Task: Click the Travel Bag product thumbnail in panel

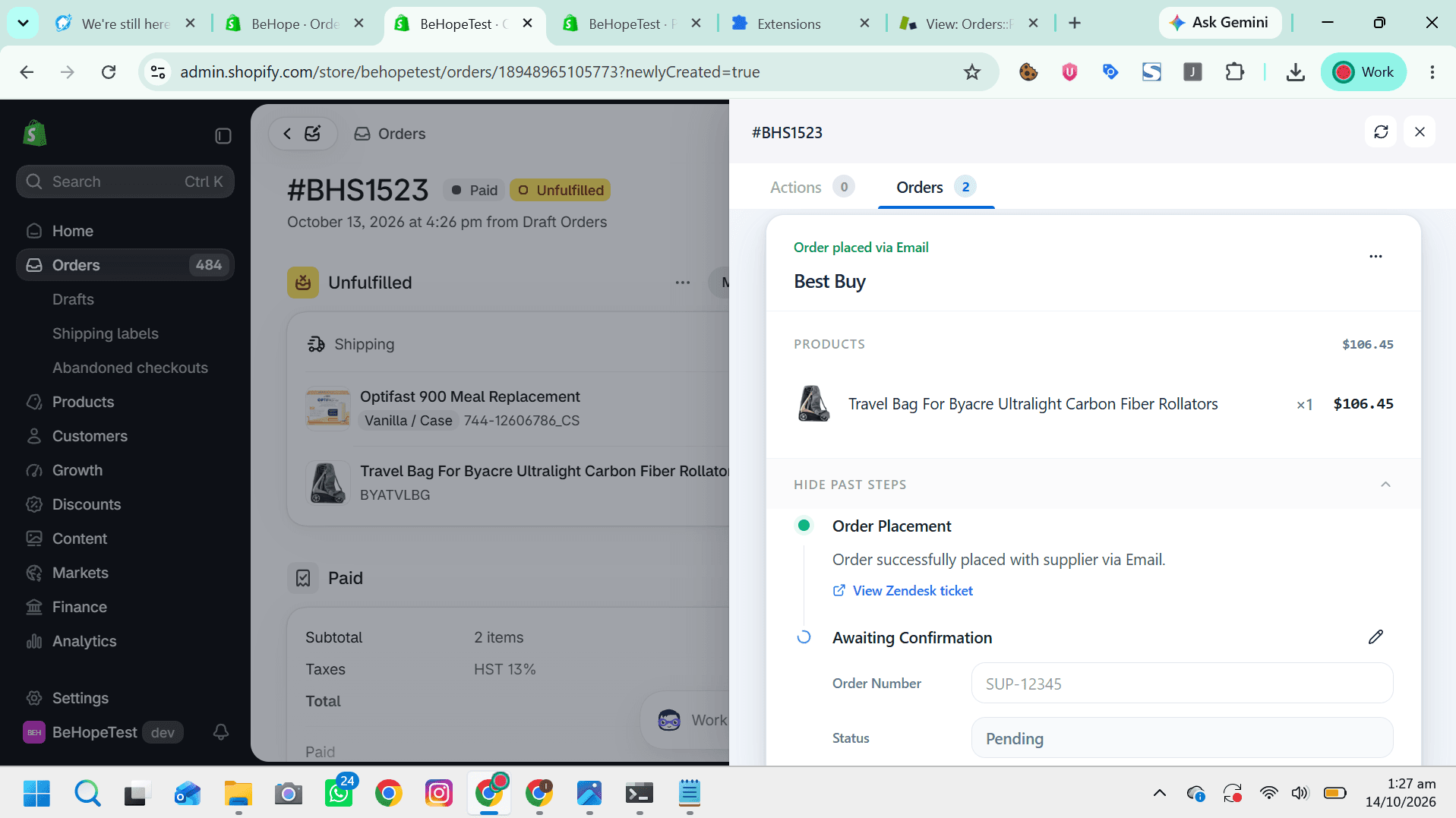Action: (x=813, y=403)
